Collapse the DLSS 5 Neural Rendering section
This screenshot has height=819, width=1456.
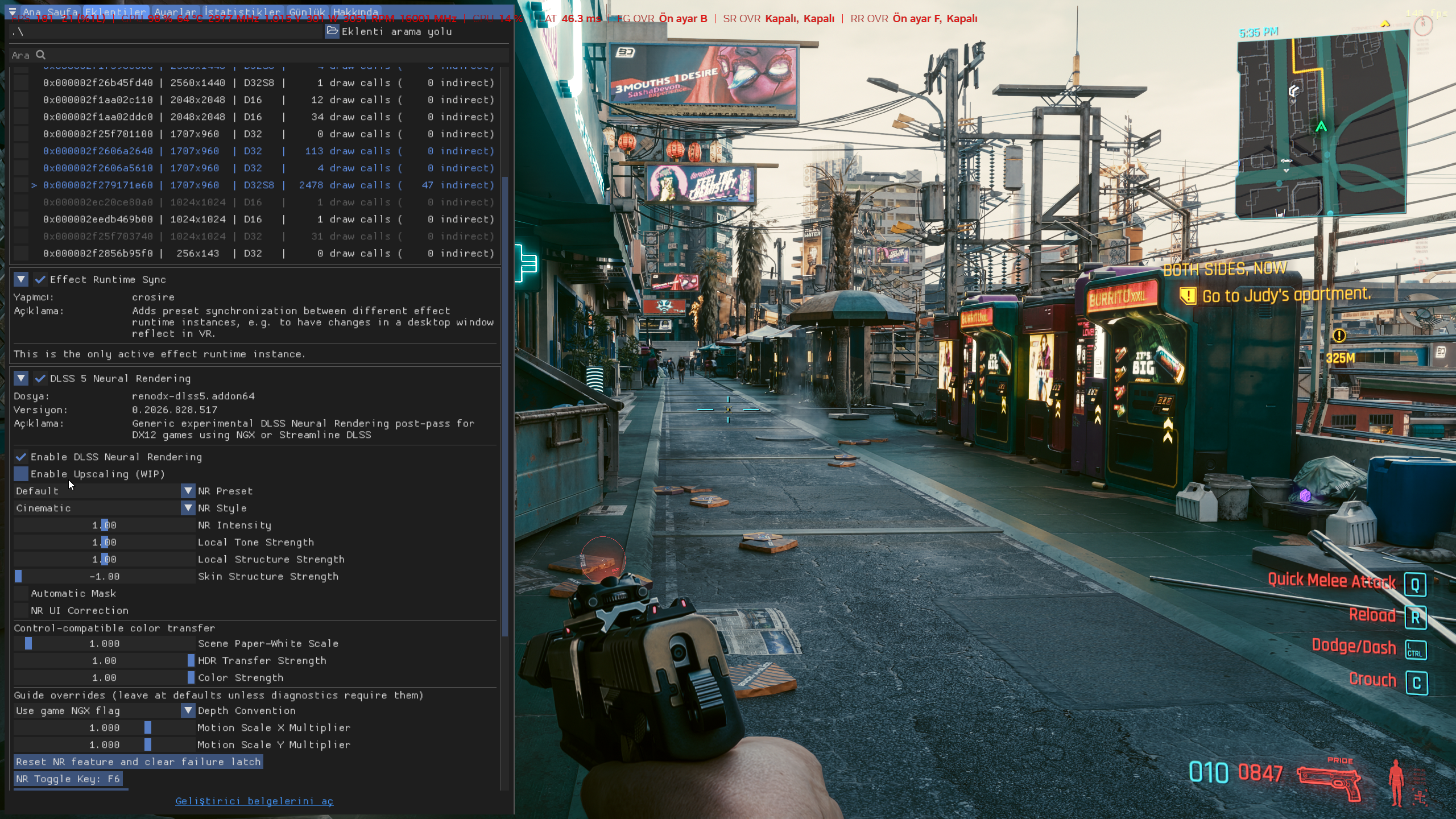coord(21,378)
